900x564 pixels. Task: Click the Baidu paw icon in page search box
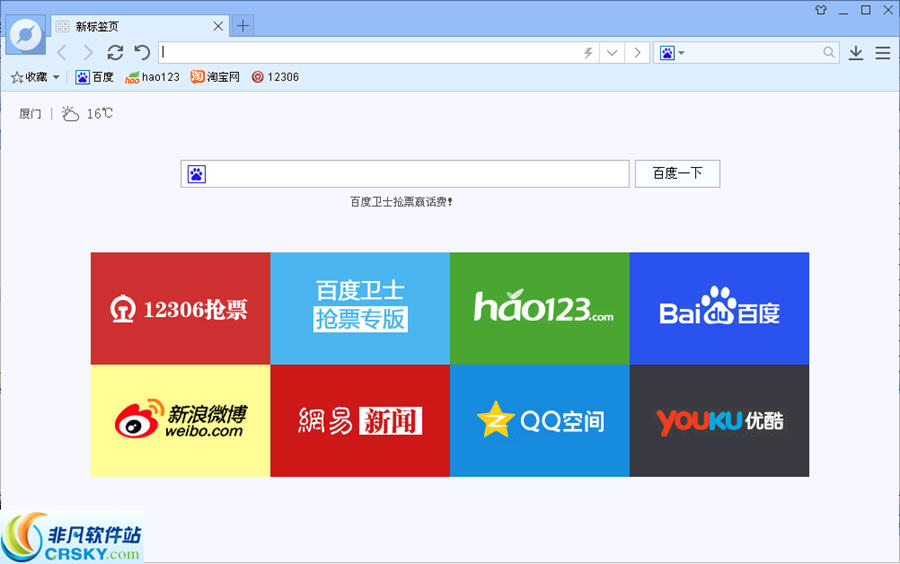[x=196, y=174]
